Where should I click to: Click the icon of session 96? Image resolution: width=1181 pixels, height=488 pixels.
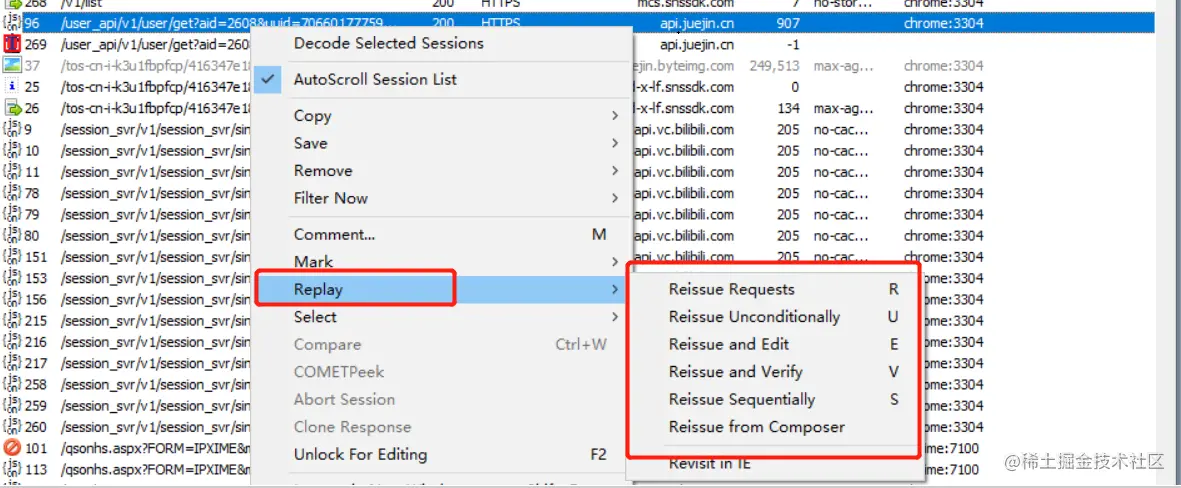pyautogui.click(x=11, y=23)
